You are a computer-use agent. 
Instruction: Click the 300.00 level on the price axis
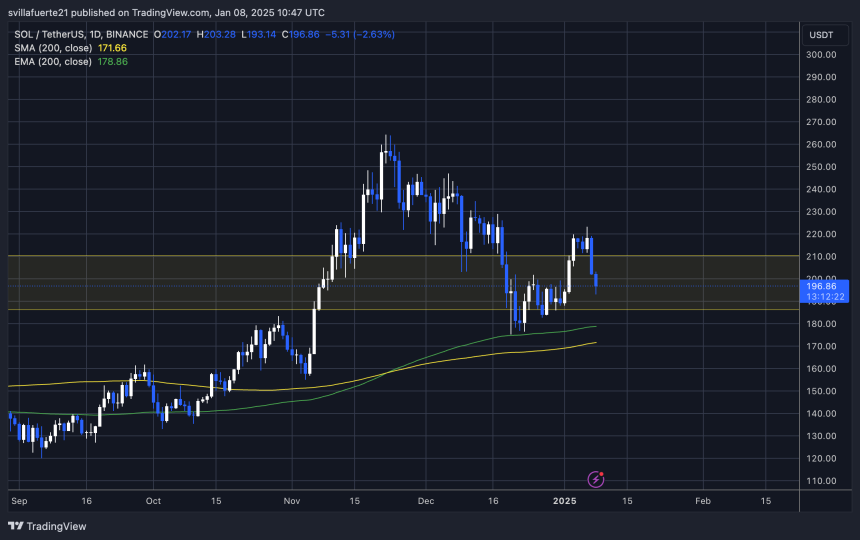[821, 55]
